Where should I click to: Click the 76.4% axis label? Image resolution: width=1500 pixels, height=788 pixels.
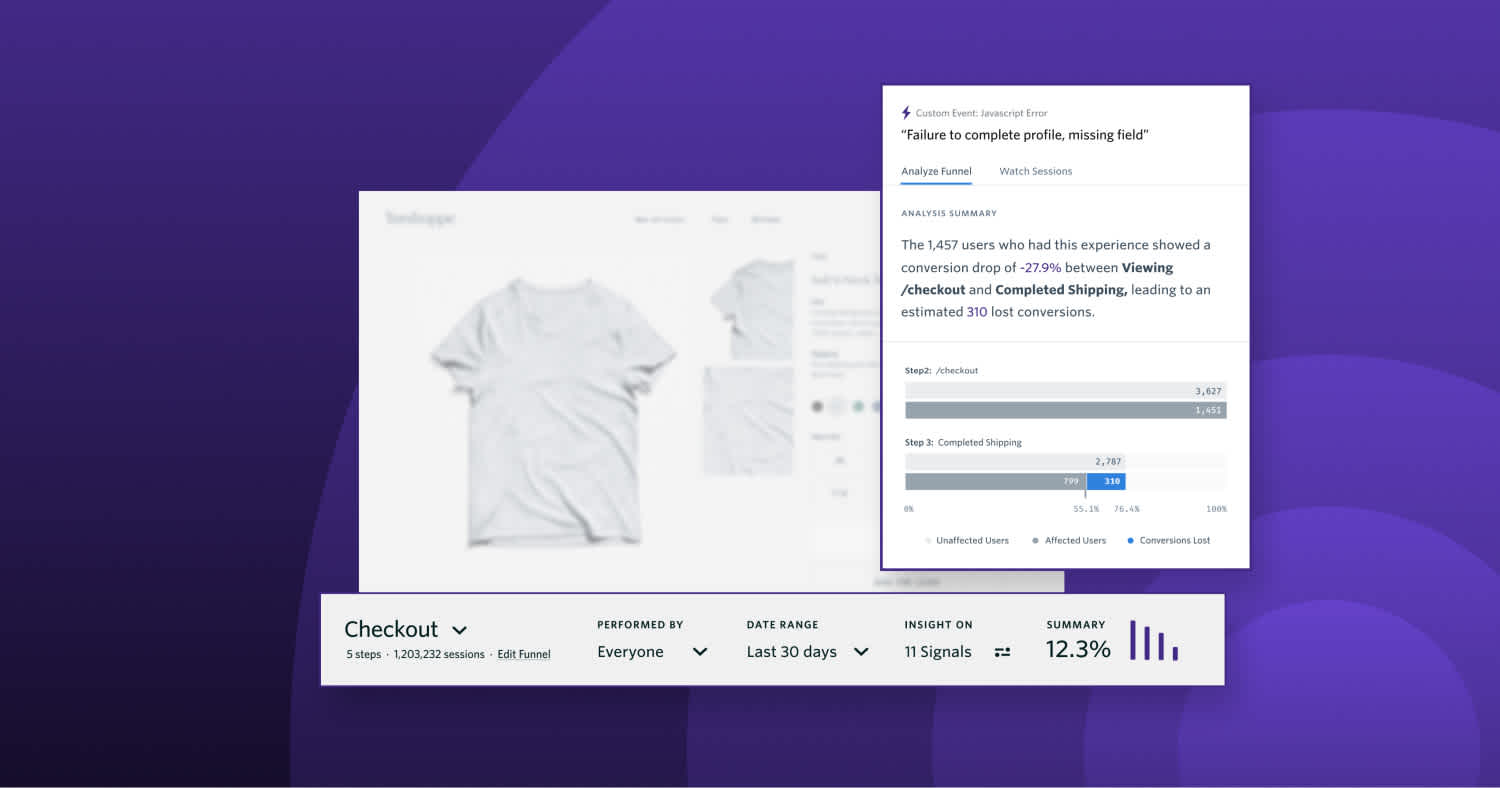[1126, 509]
